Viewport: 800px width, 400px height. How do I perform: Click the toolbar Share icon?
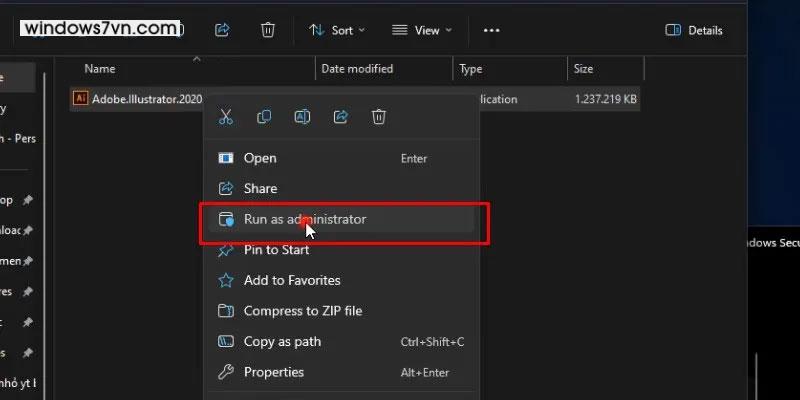[222, 30]
